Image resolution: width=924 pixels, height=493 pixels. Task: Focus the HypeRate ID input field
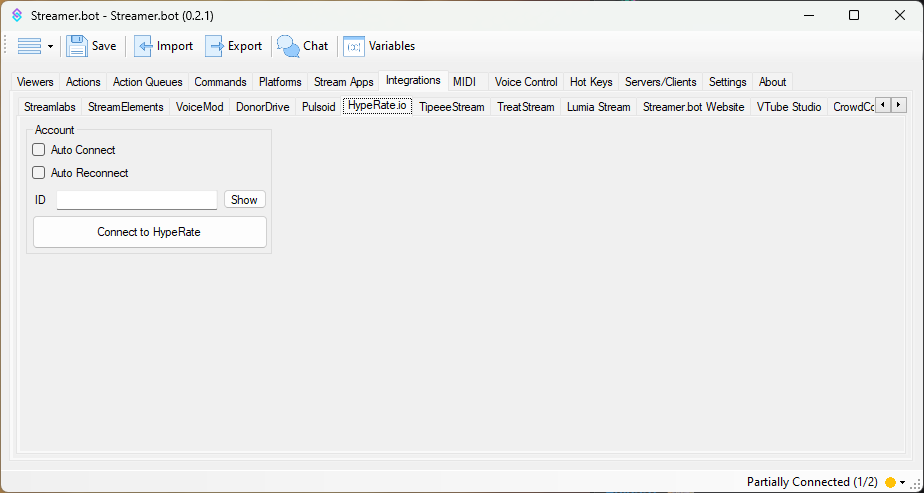(136, 200)
